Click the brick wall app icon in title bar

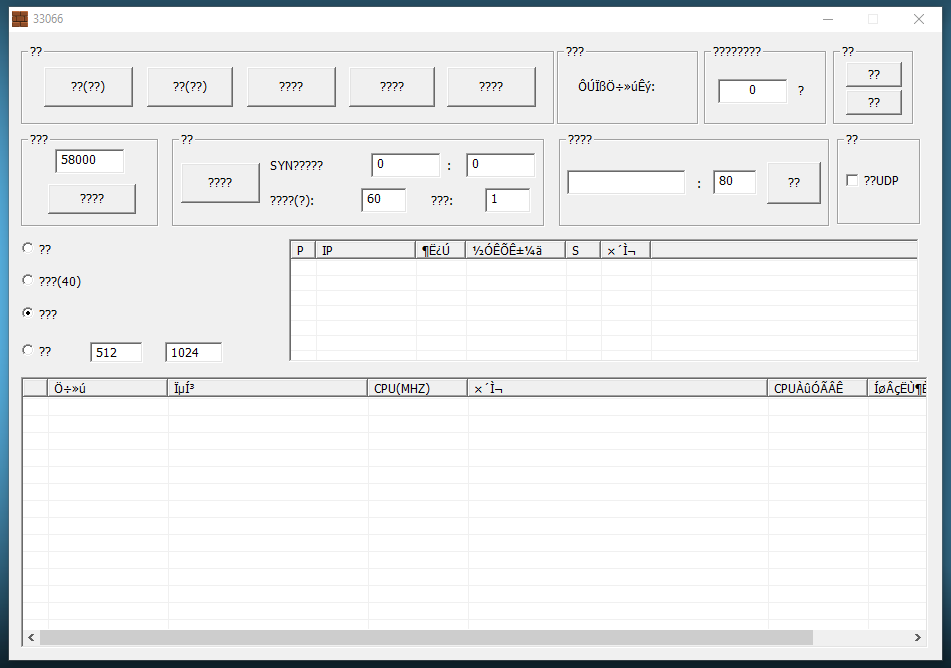tap(20, 19)
